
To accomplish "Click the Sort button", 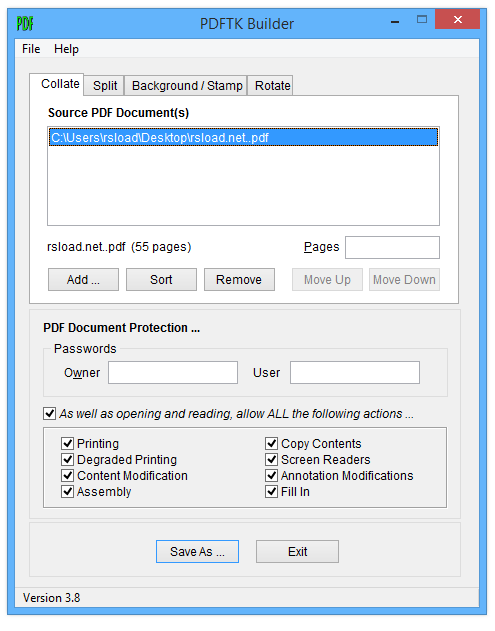I will (x=161, y=280).
